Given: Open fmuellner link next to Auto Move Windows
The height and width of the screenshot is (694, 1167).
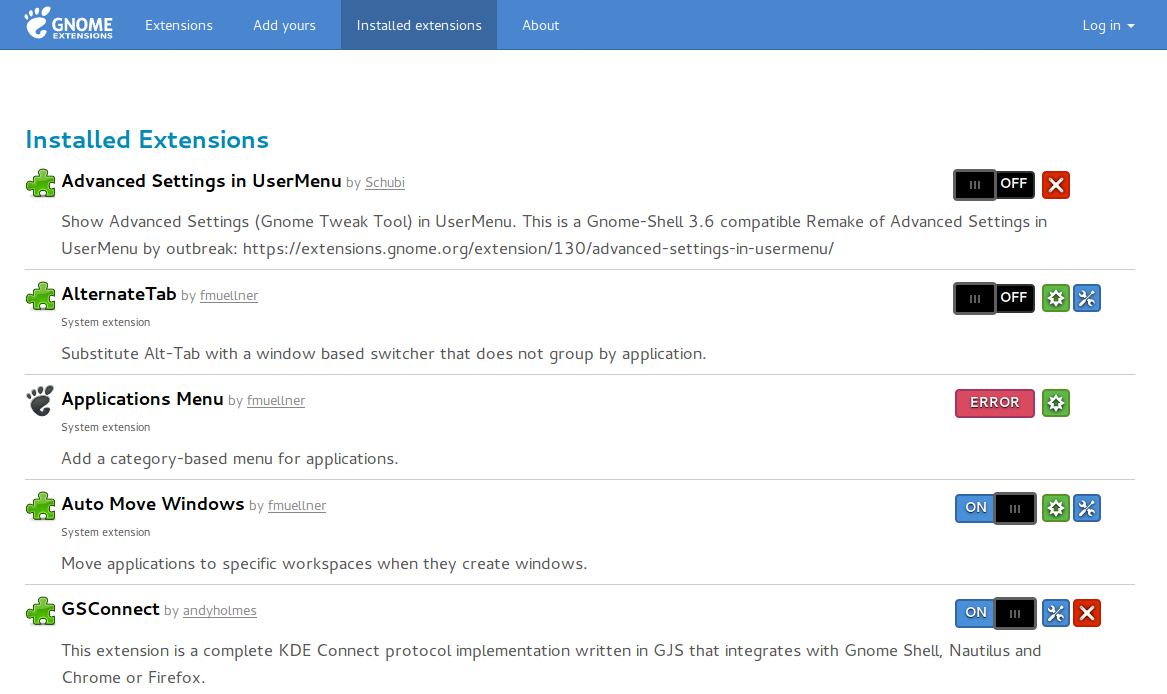Looking at the screenshot, I should click(x=297, y=506).
